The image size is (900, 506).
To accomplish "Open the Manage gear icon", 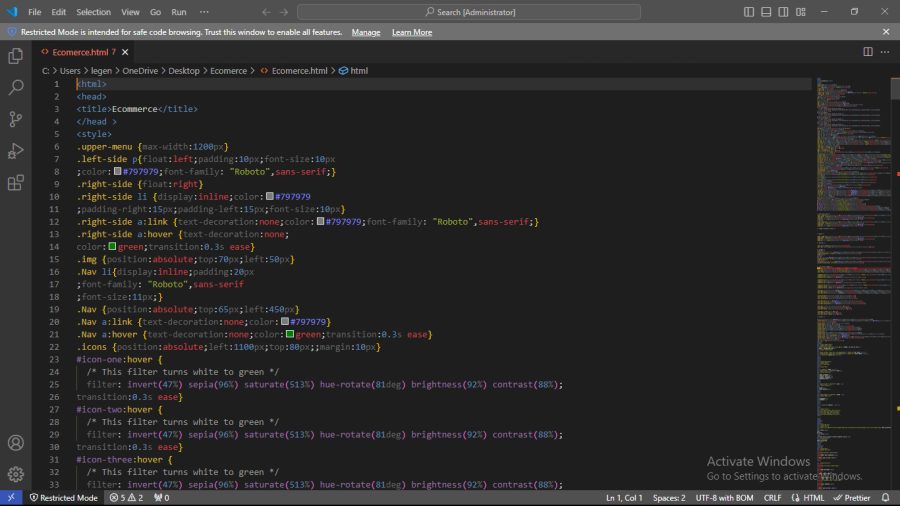I will point(15,474).
